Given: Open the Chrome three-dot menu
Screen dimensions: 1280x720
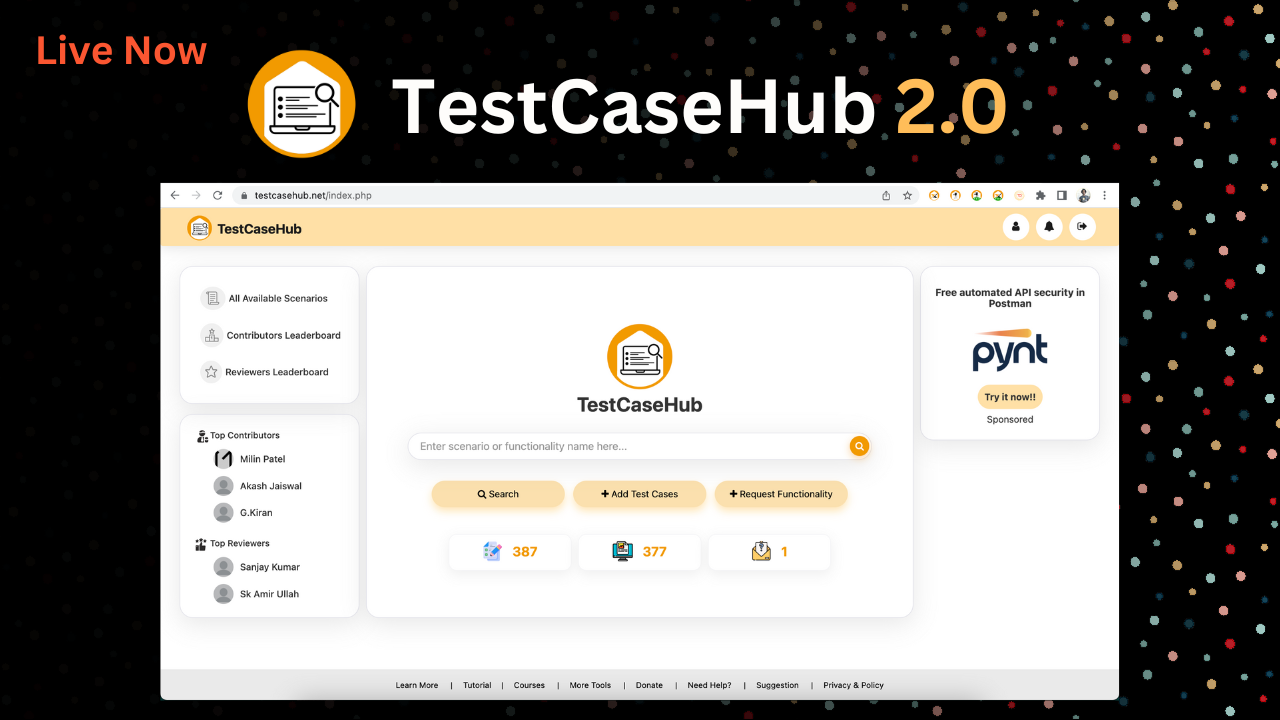Looking at the screenshot, I should point(1104,195).
